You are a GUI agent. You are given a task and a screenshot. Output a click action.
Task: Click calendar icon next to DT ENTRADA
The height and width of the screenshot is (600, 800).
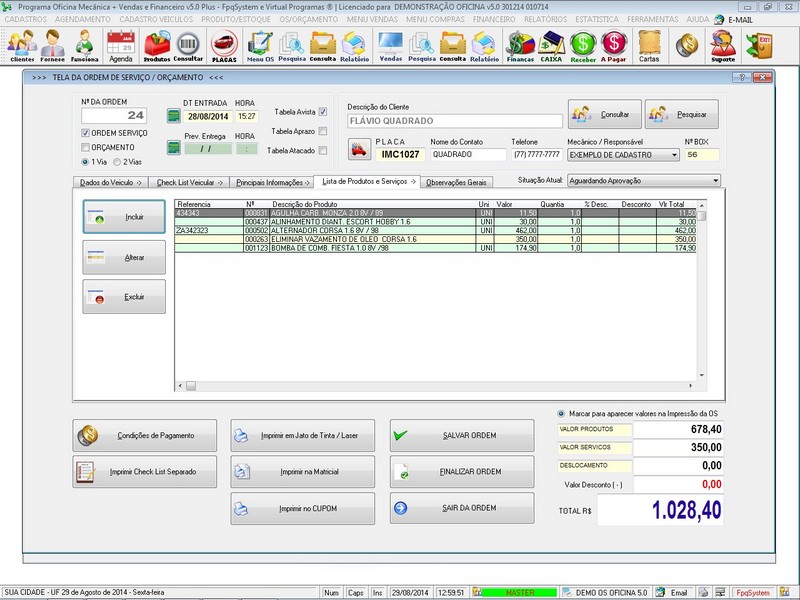172,116
